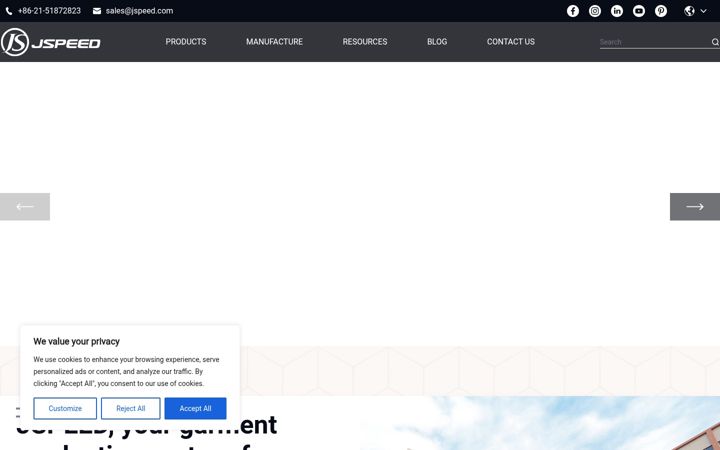
Task: Open the RESOURCES menu
Action: pyautogui.click(x=365, y=42)
